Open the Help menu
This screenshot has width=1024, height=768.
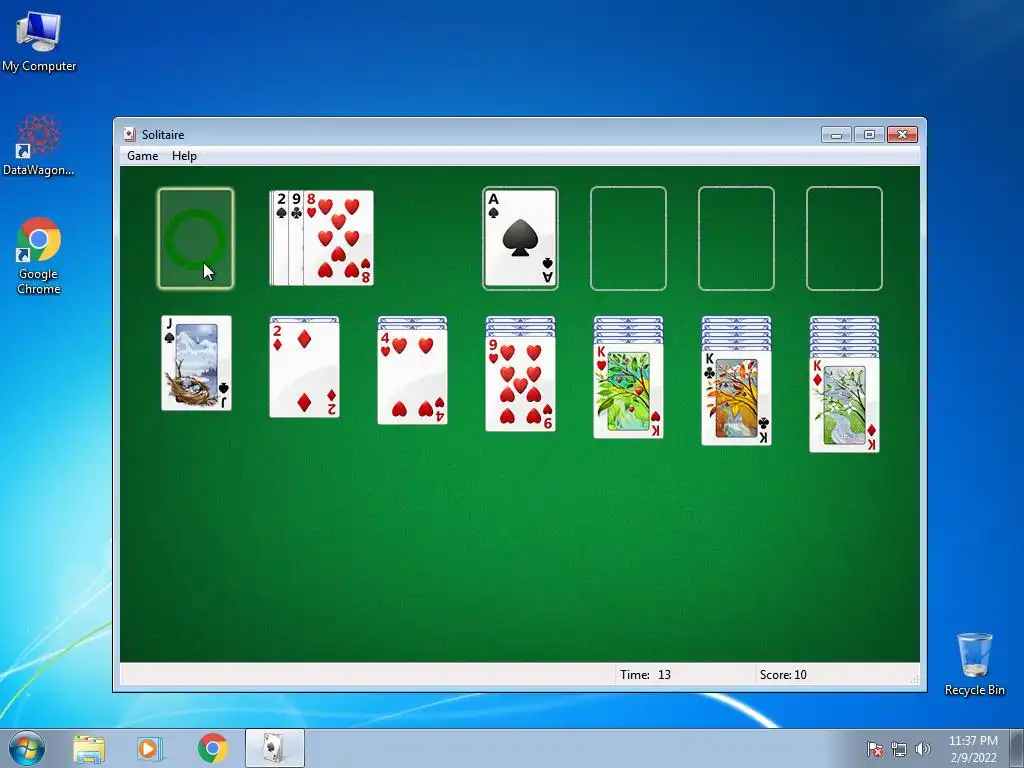click(184, 155)
